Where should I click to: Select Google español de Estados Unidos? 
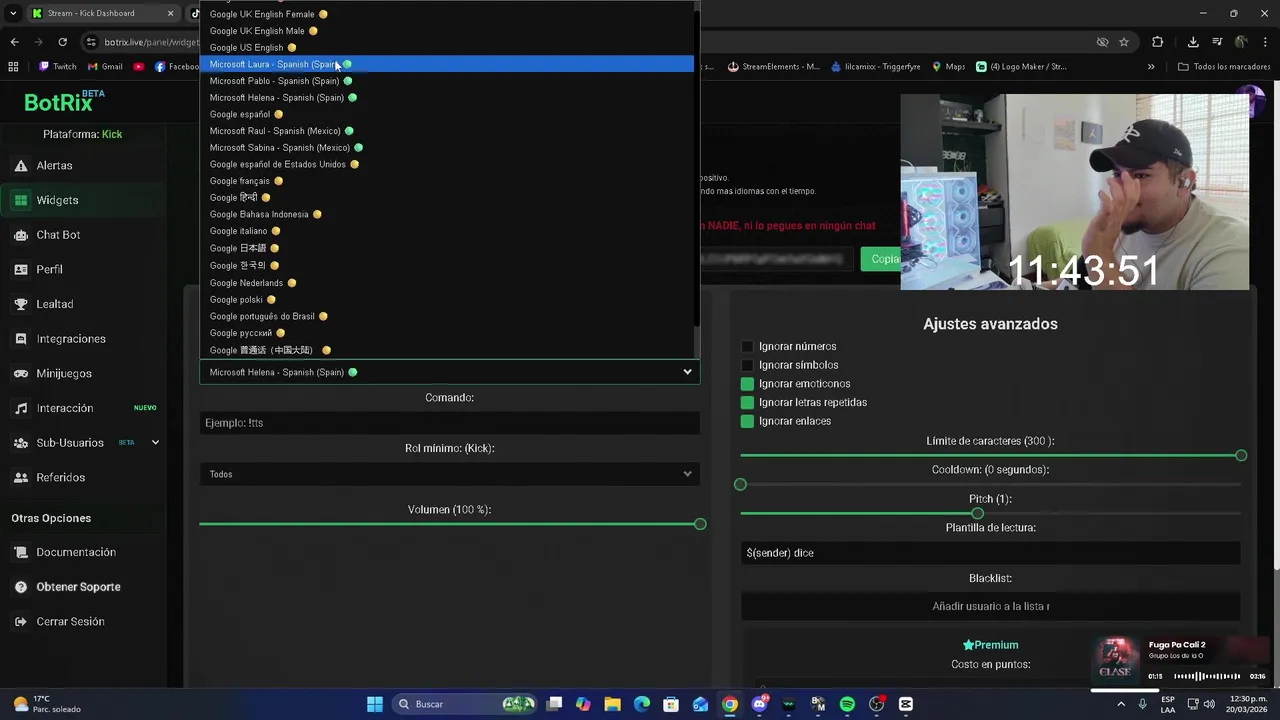[447, 164]
